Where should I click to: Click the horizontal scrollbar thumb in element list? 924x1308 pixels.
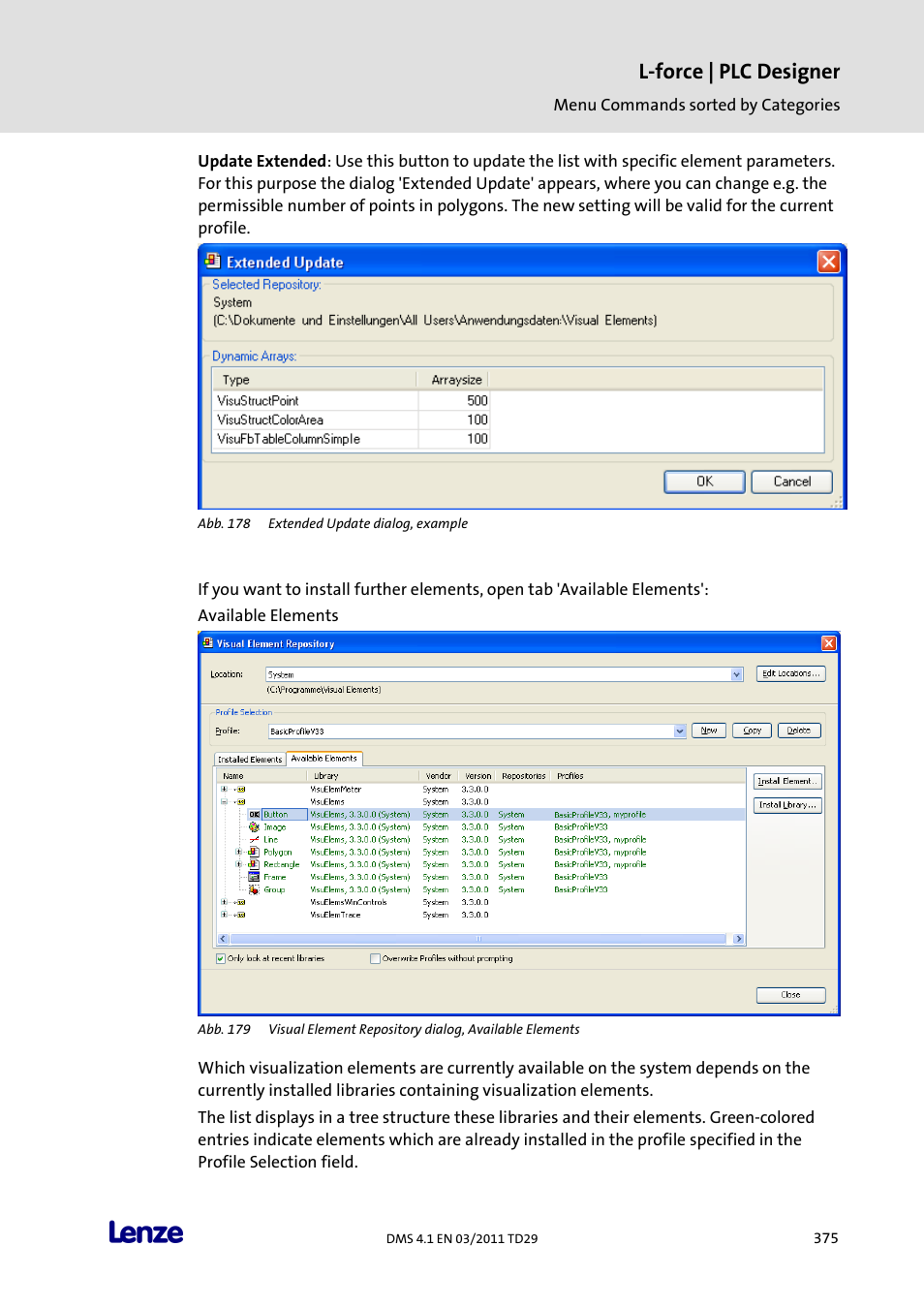pyautogui.click(x=477, y=939)
